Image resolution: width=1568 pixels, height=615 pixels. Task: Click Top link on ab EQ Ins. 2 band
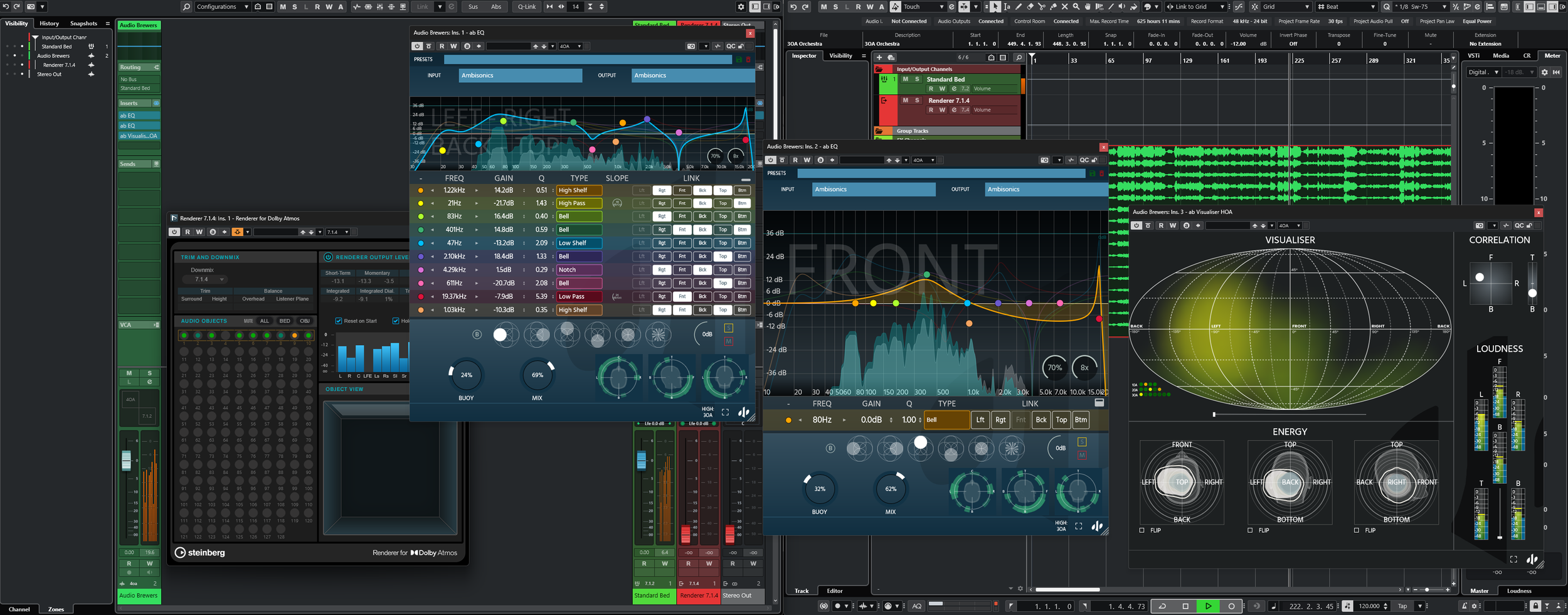pos(1061,420)
